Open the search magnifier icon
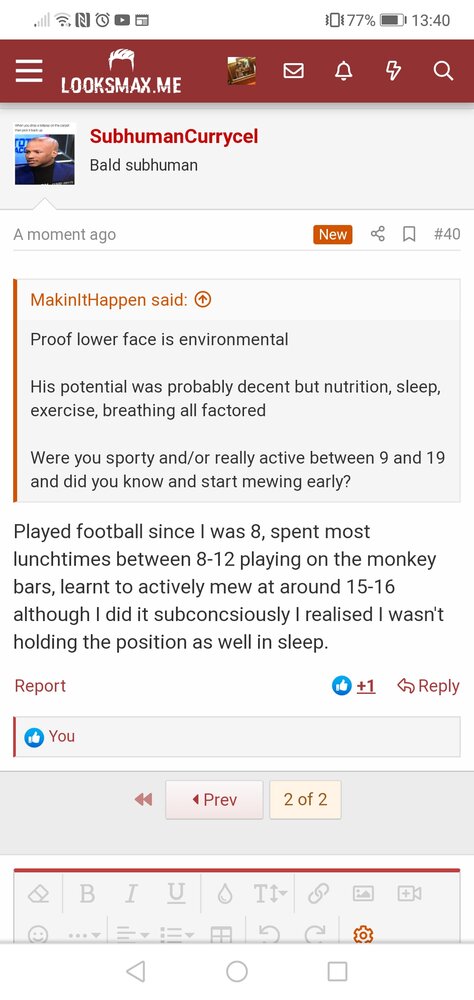The image size is (474, 1000). pos(443,71)
